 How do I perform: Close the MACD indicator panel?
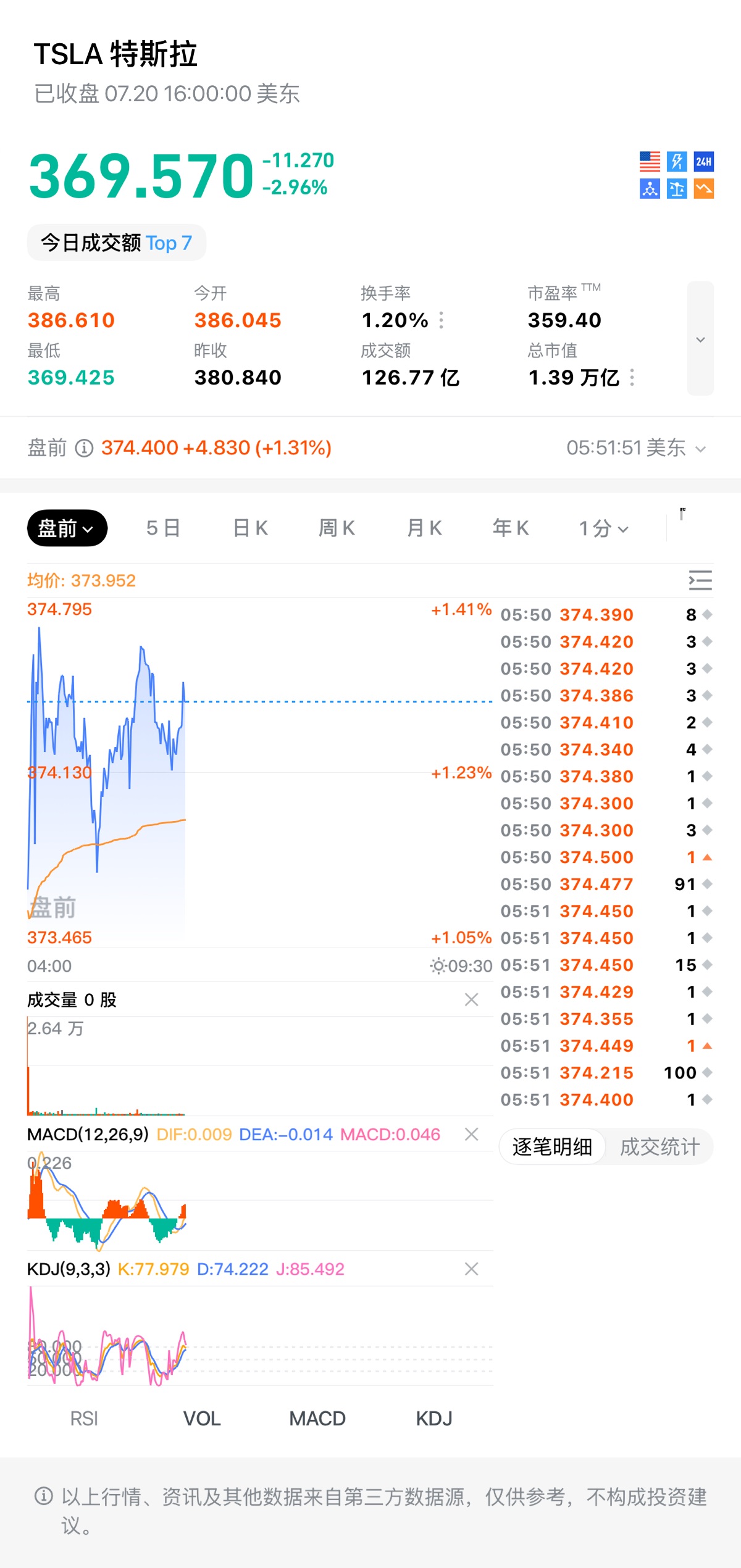click(472, 1134)
